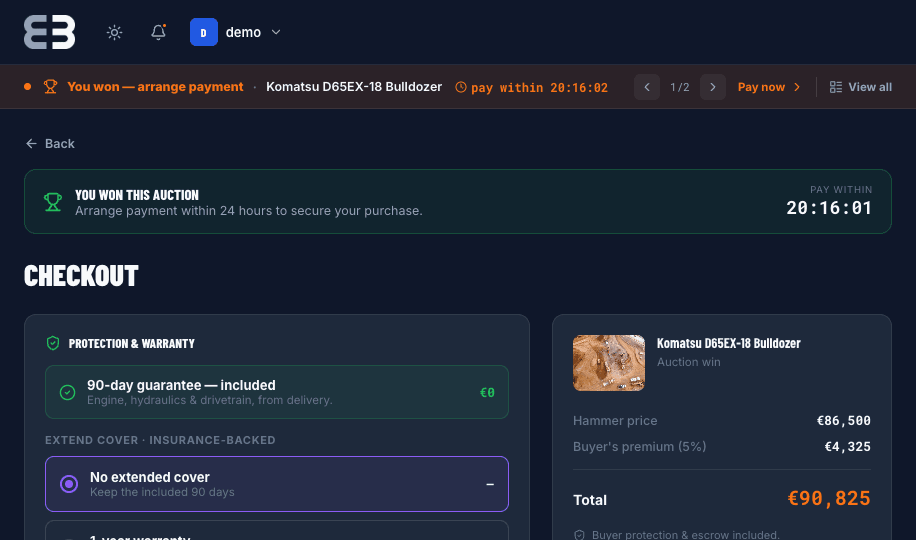Click the 90-day guarantee included card
Screen dimensions: 916x540
pyautogui.click(x=277, y=392)
